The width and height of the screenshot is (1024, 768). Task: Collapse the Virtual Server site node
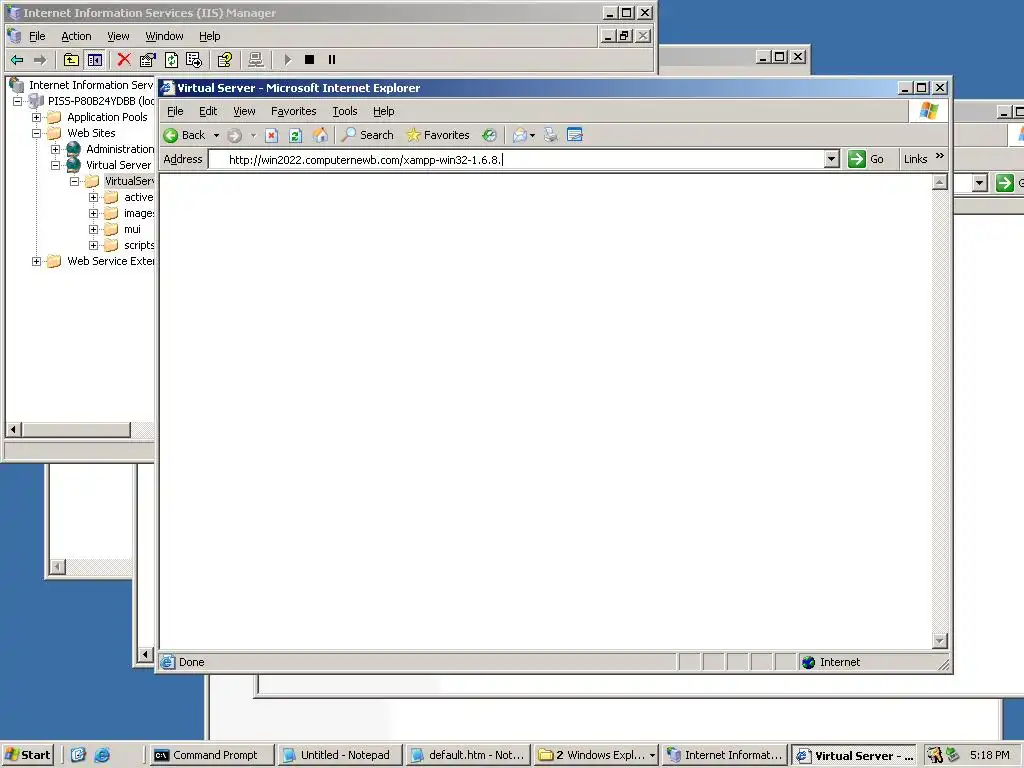(56, 165)
